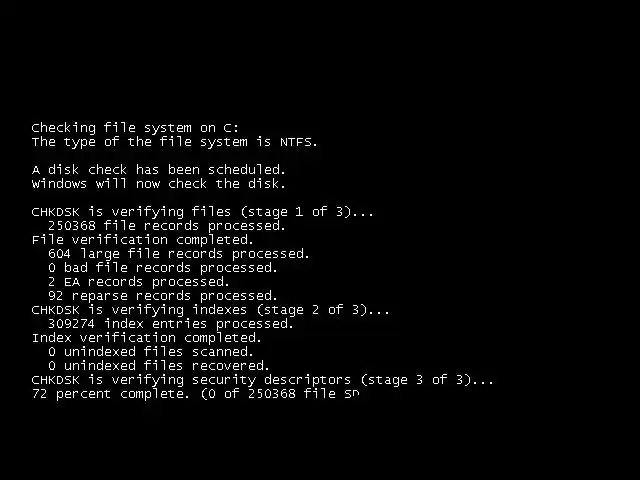The height and width of the screenshot is (480, 640).
Task: Click '250368 file records processed.' line
Action: (x=167, y=226)
